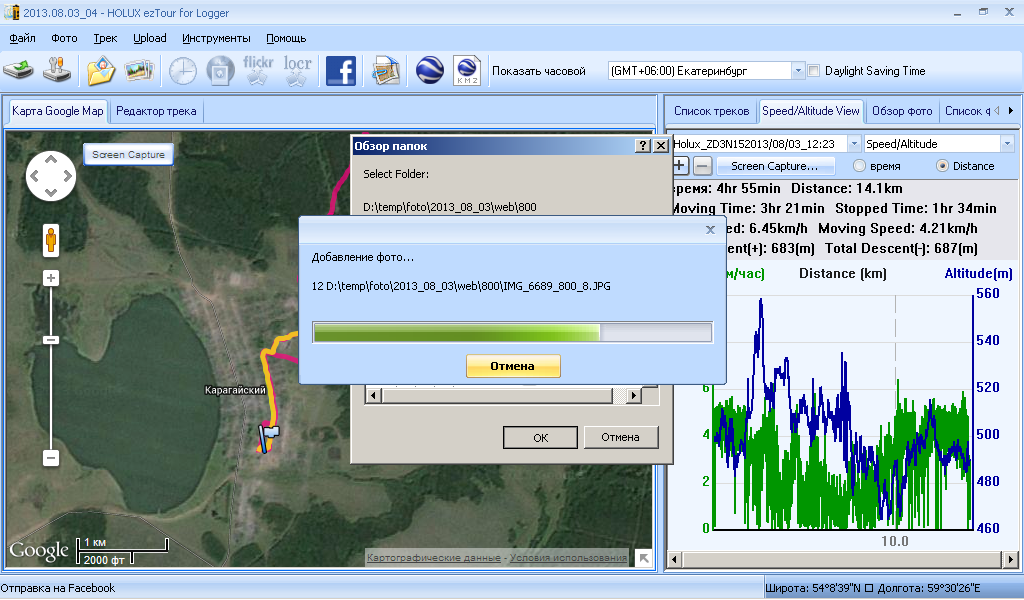Click chart scrollbar left arrow
Viewport: 1024px width, 600px height.
(x=675, y=560)
